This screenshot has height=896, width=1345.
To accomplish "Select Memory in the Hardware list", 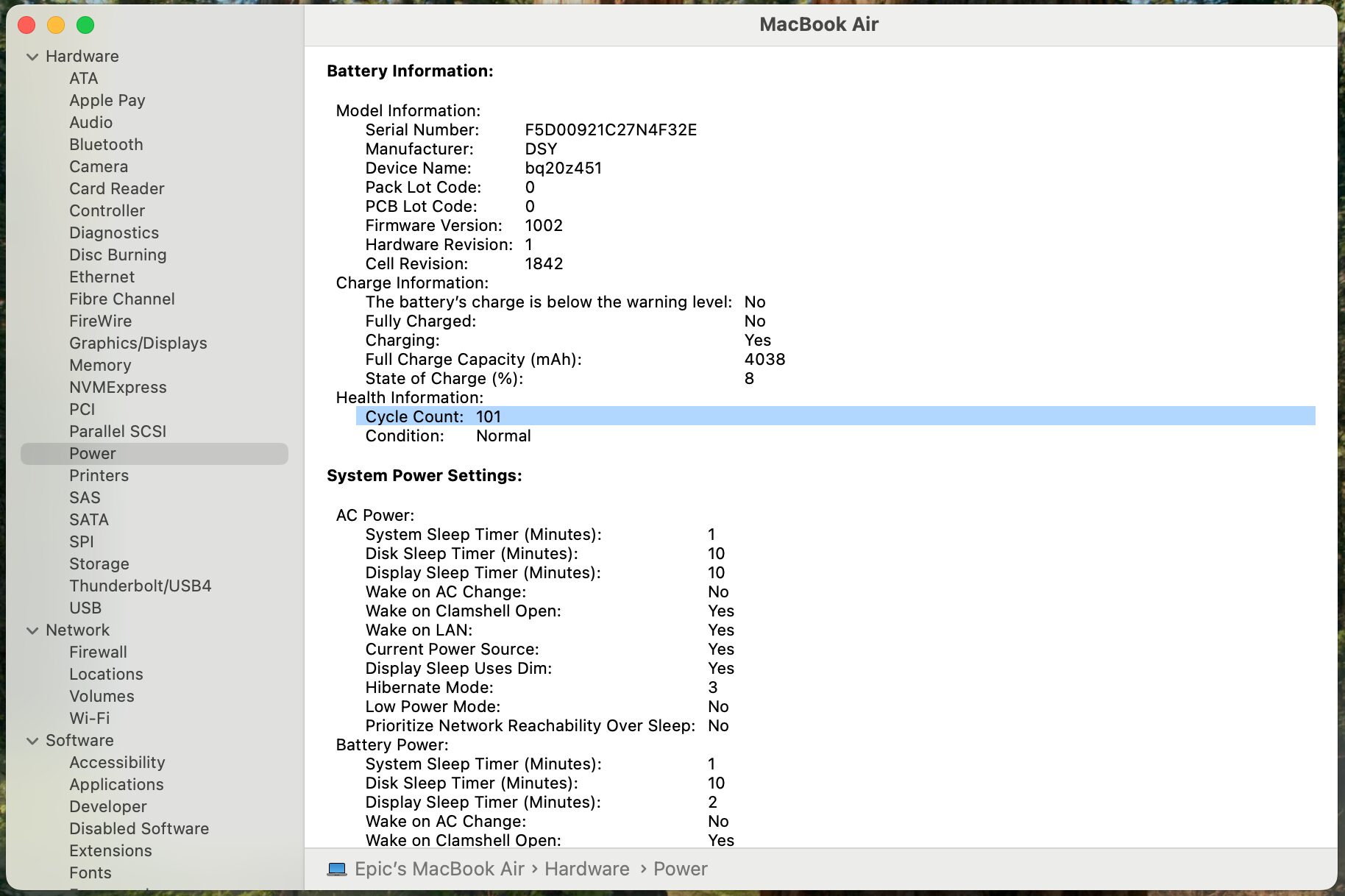I will tap(100, 365).
